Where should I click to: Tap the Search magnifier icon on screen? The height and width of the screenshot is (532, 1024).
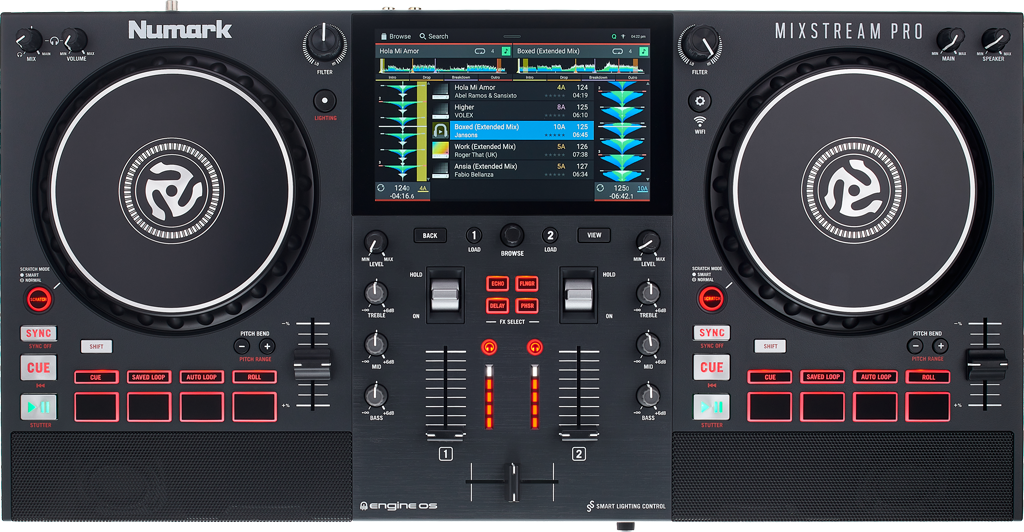[423, 36]
